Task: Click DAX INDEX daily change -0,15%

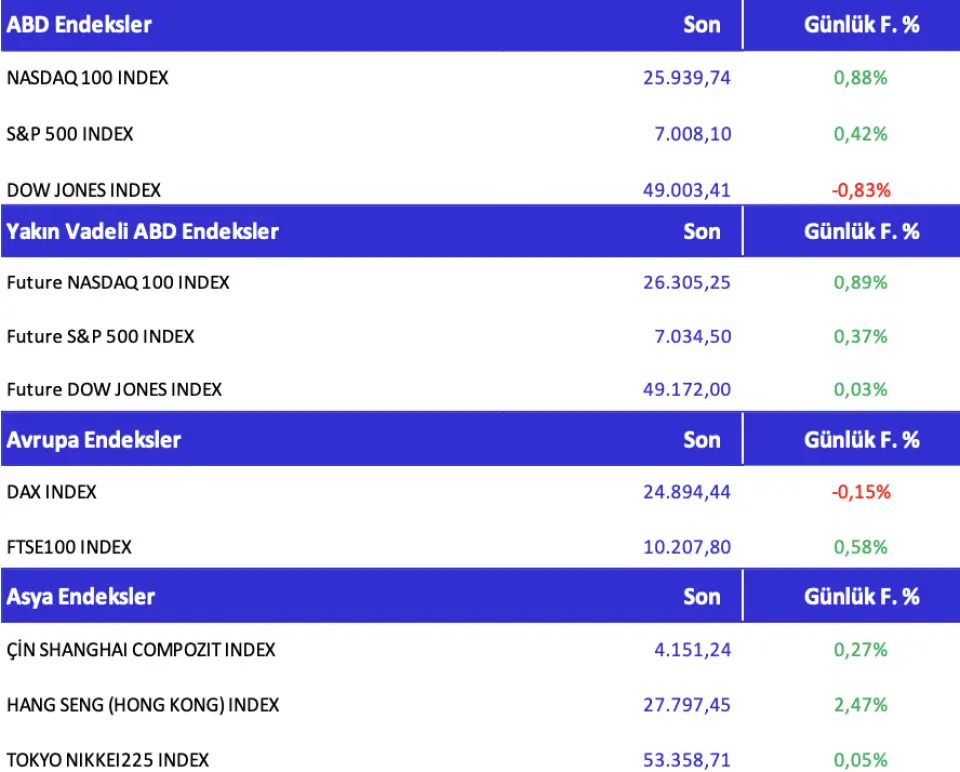Action: (x=860, y=492)
